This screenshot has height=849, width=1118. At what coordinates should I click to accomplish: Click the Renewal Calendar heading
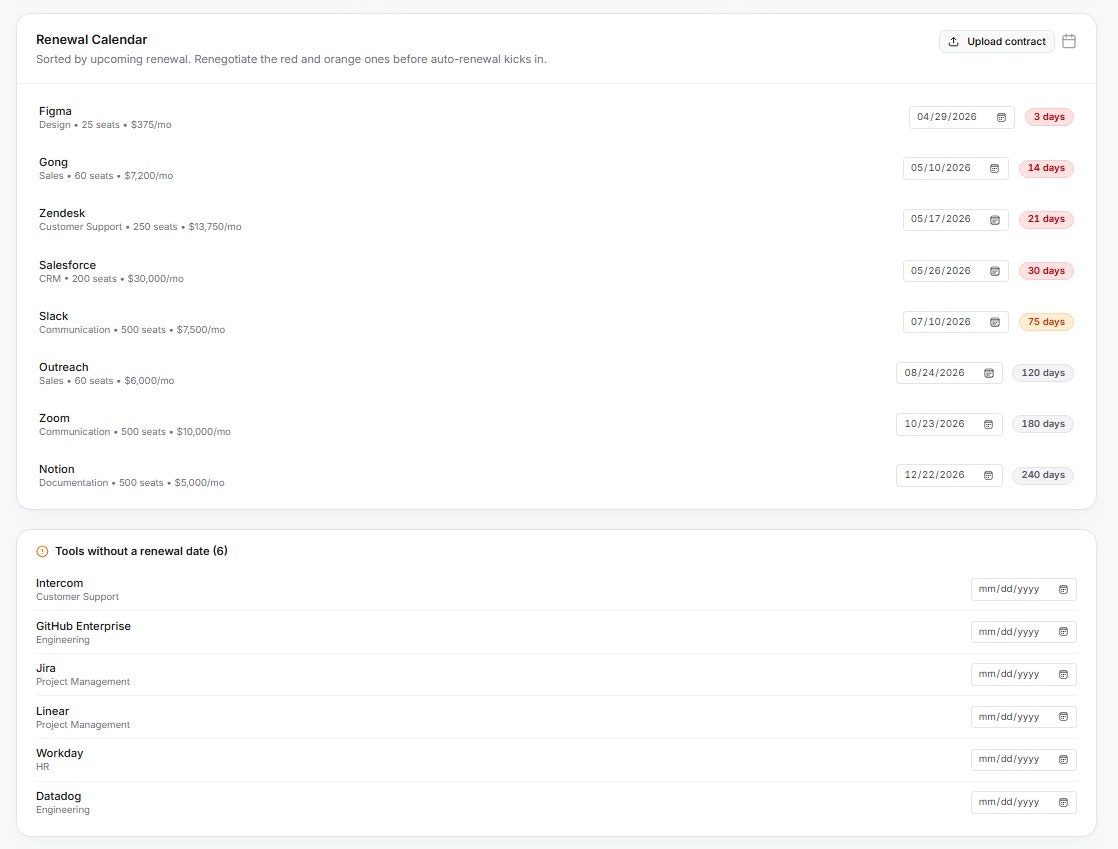click(92, 40)
